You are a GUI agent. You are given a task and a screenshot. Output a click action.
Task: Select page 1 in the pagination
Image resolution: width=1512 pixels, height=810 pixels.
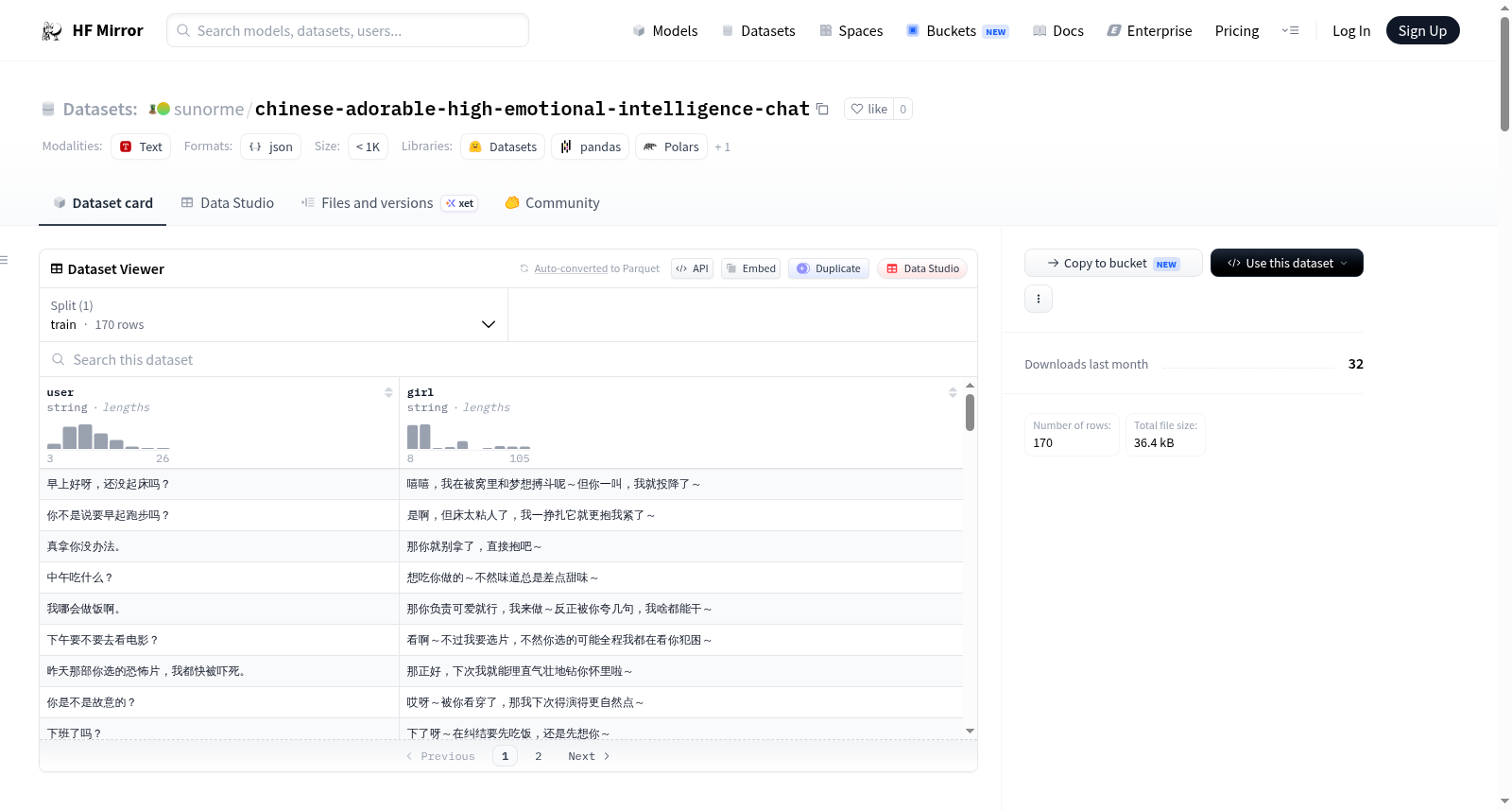[505, 756]
